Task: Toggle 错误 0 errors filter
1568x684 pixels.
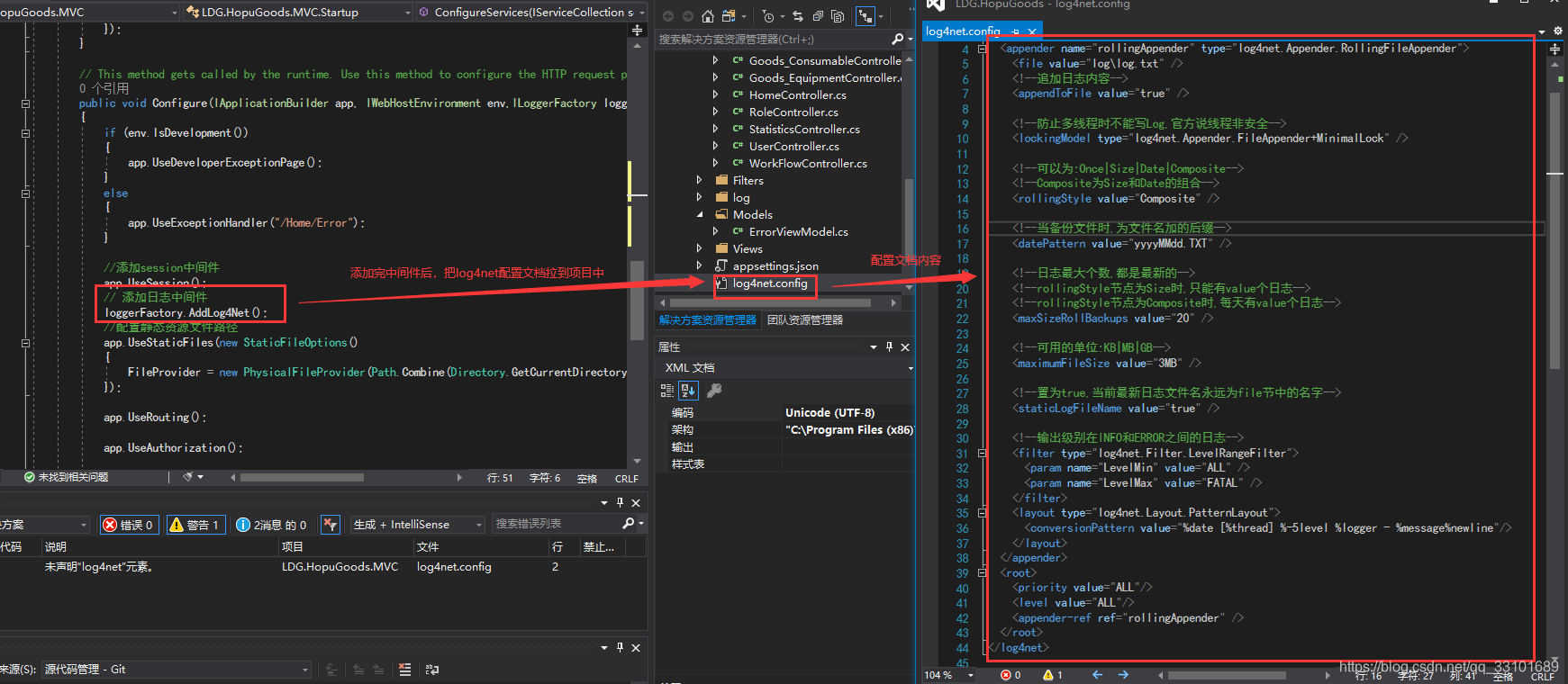Action: pyautogui.click(x=129, y=525)
